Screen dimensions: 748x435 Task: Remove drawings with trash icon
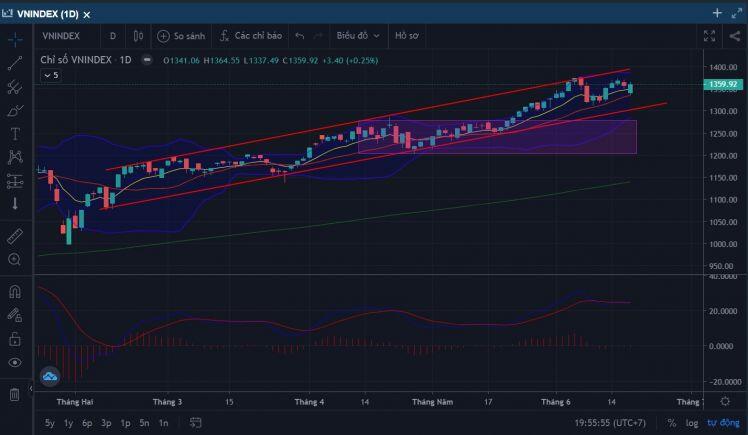[15, 394]
